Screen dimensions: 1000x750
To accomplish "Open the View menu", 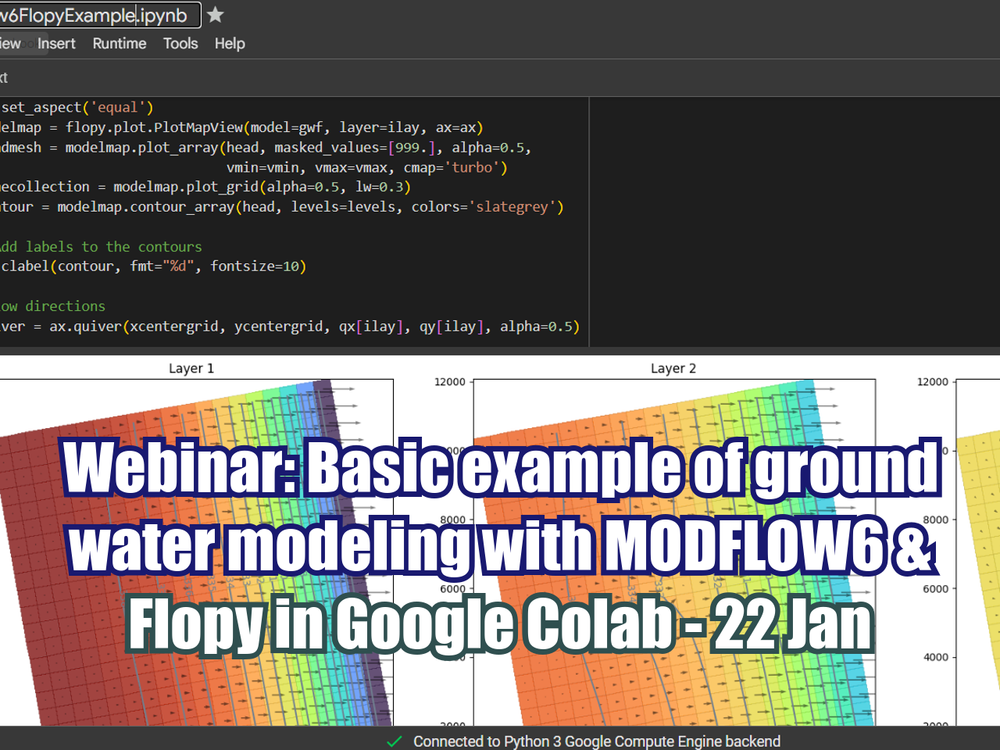I will click(9, 43).
